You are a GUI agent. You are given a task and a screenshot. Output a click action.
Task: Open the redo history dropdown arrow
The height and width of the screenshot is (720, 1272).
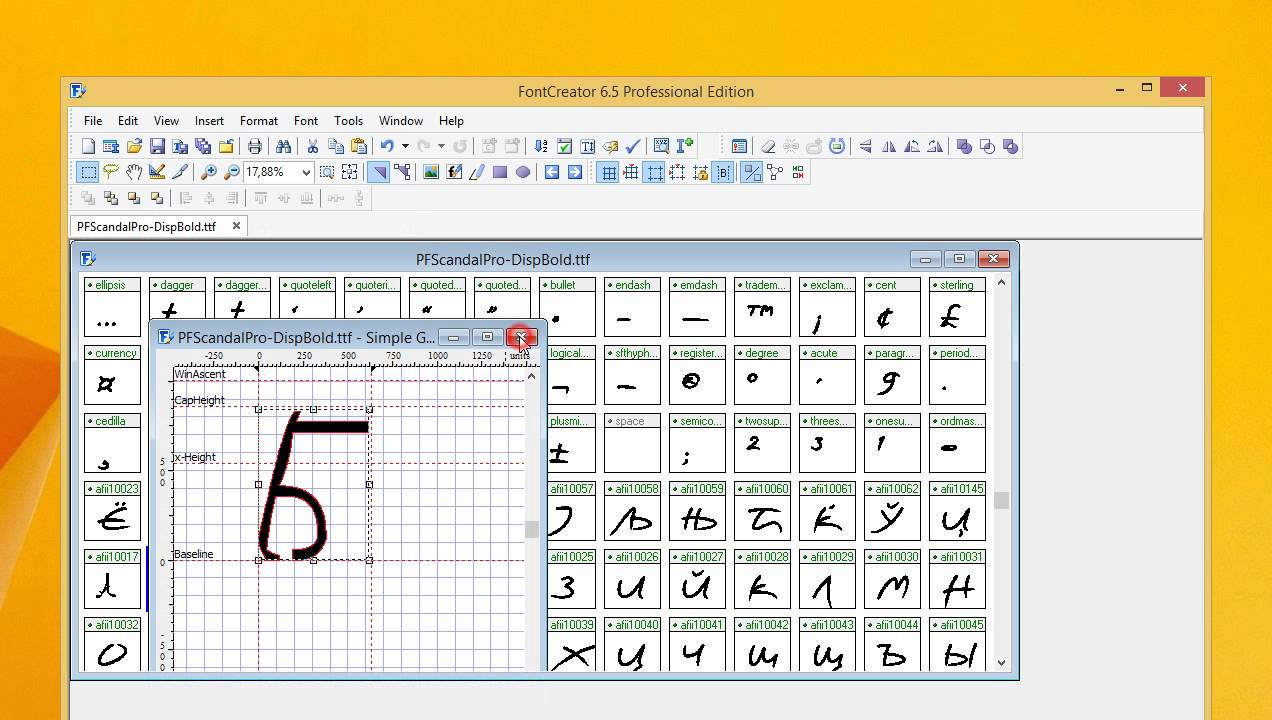441,146
